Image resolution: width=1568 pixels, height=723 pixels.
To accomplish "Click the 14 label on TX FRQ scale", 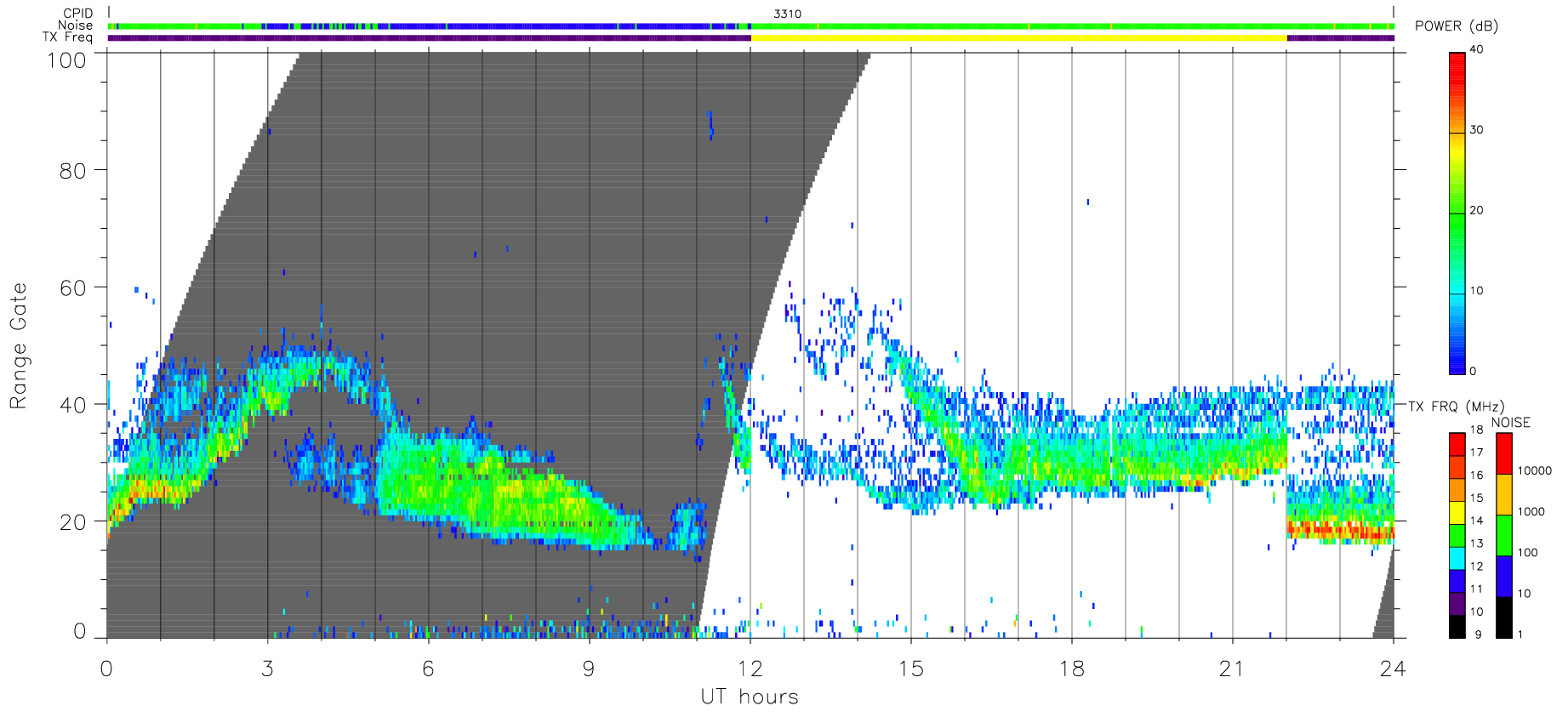I will click(x=1476, y=521).
